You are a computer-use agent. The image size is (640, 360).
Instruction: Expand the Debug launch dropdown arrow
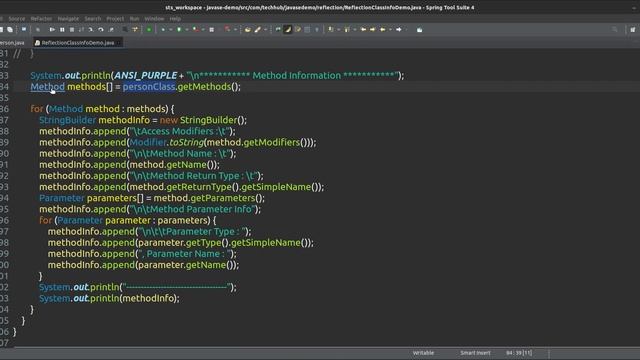tap(171, 29)
